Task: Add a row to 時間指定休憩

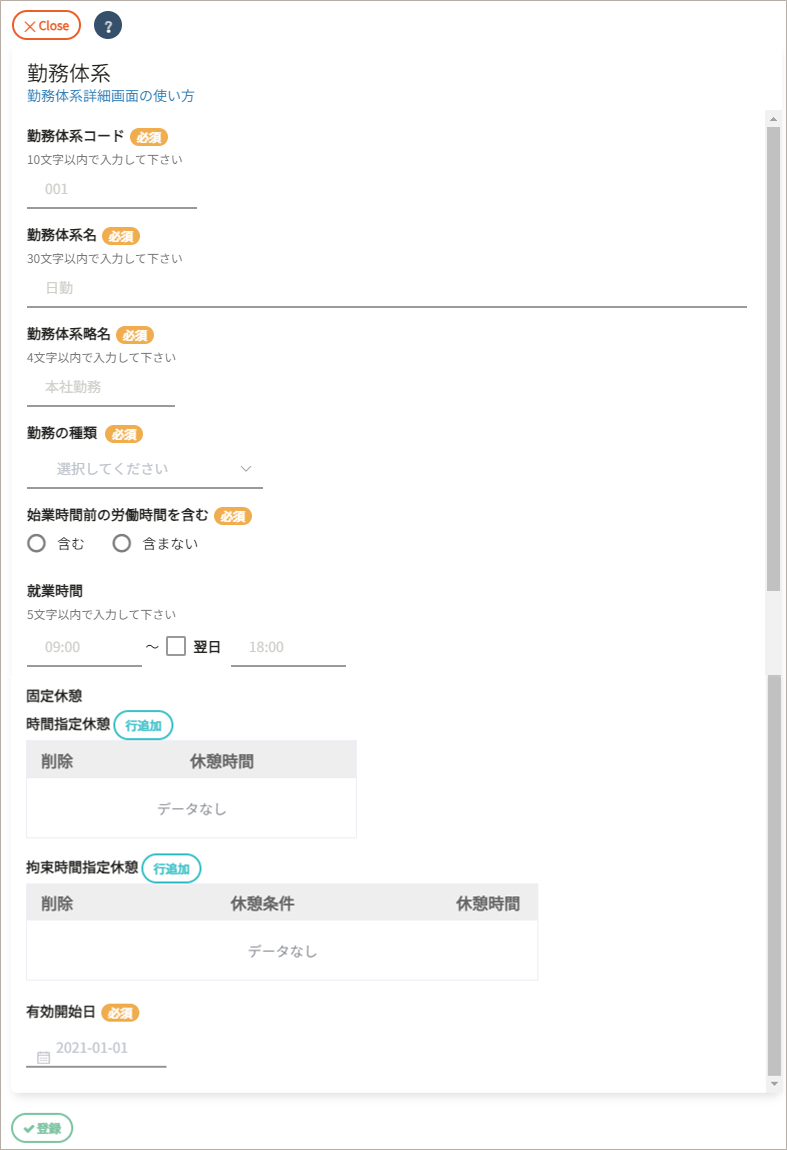Action: [144, 725]
